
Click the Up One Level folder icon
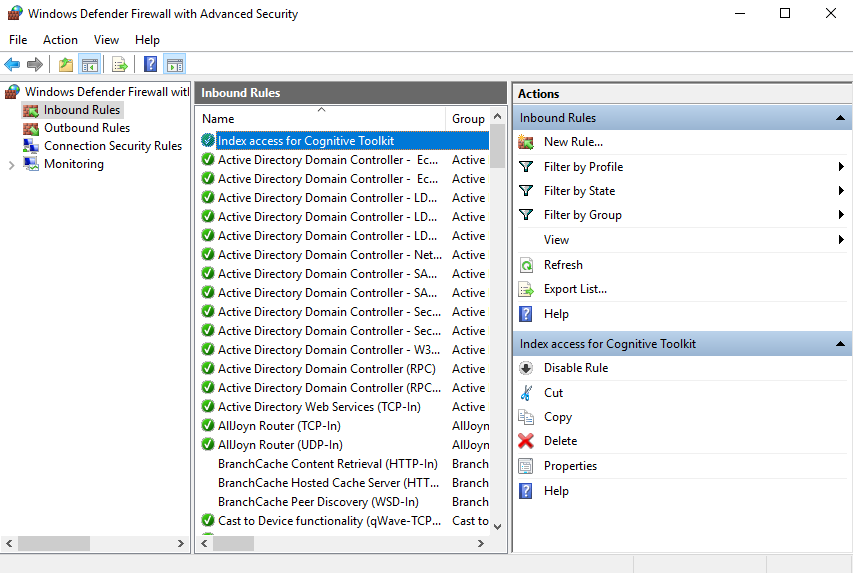[66, 65]
